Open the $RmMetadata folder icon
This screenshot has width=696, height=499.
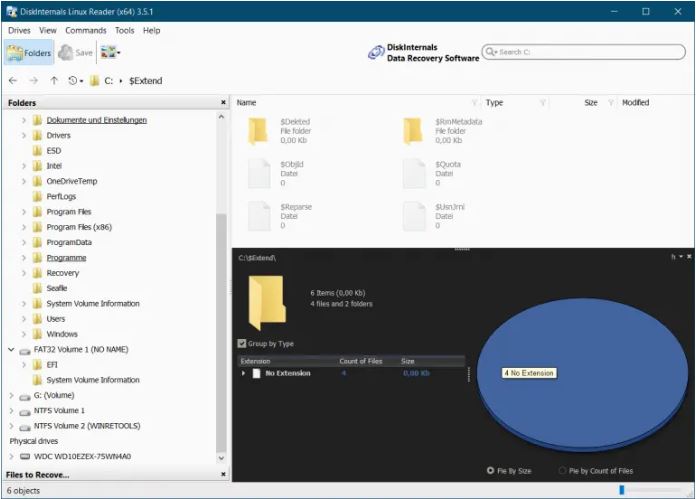click(x=413, y=131)
